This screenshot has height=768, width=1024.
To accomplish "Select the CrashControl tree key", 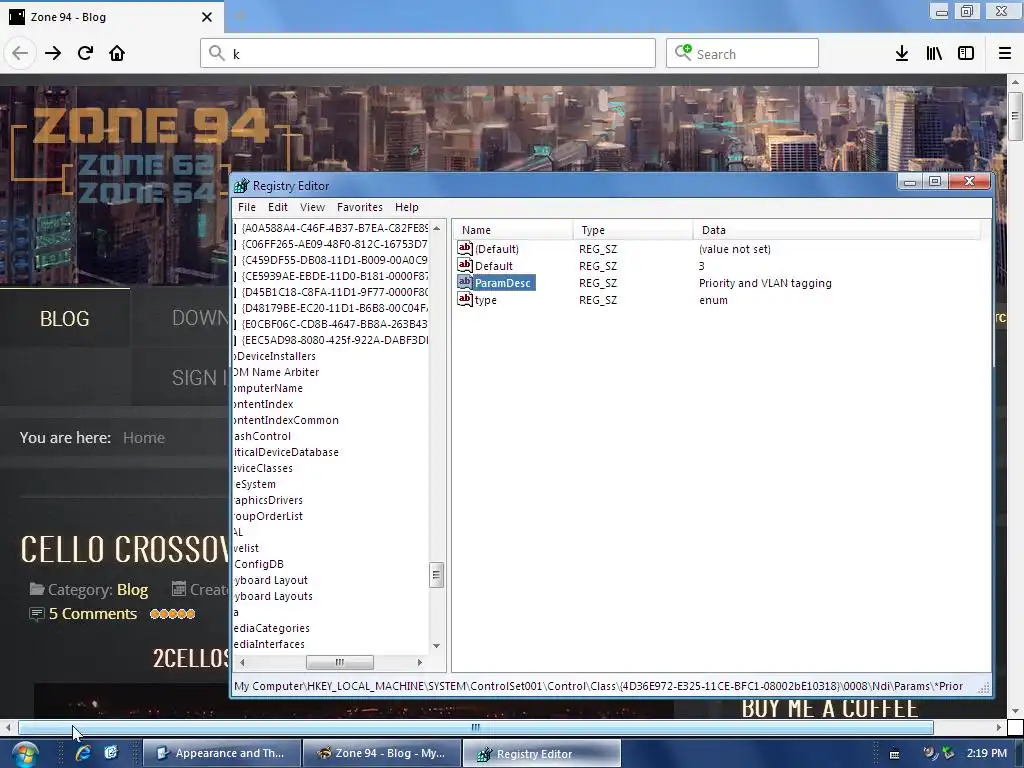I will point(263,436).
